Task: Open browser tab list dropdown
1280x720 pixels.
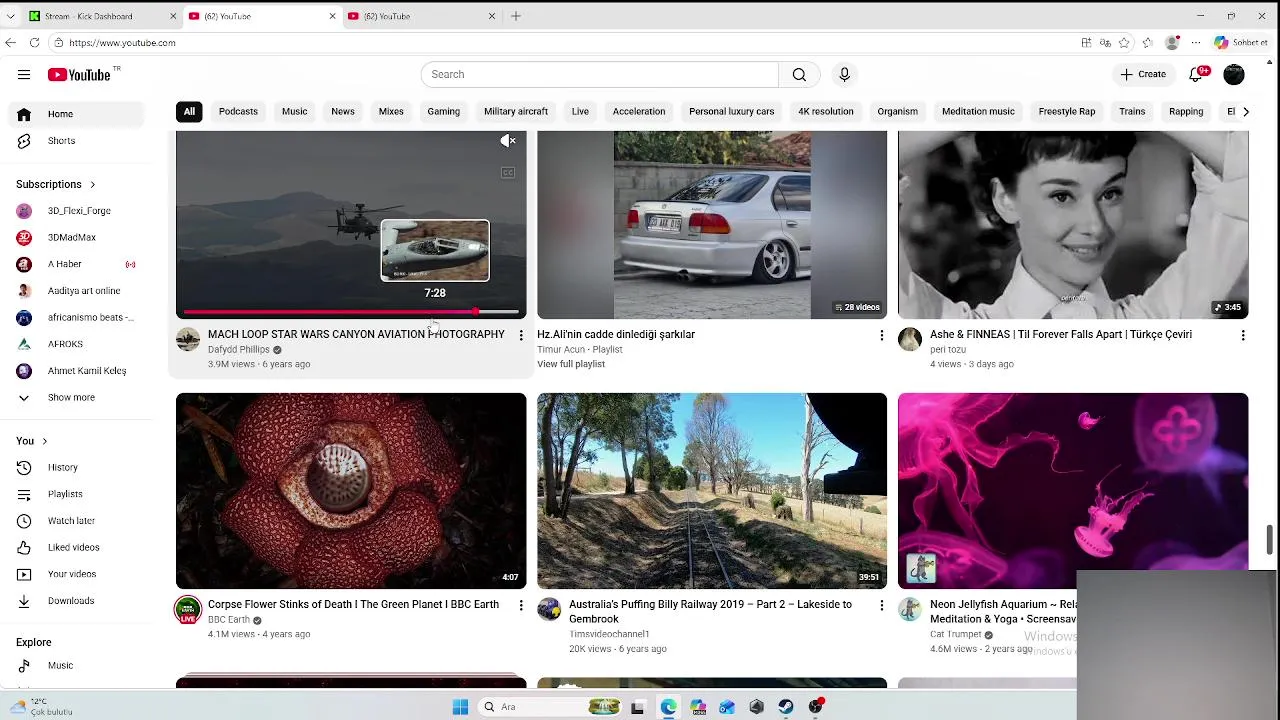Action: pyautogui.click(x=10, y=16)
